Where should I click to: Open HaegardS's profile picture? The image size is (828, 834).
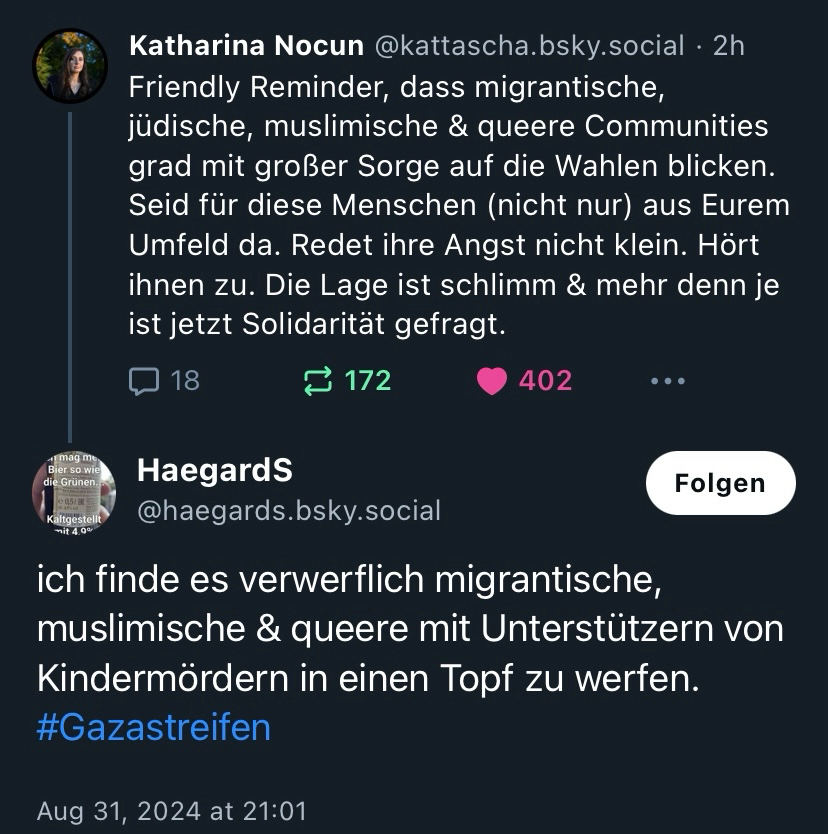pyautogui.click(x=73, y=493)
